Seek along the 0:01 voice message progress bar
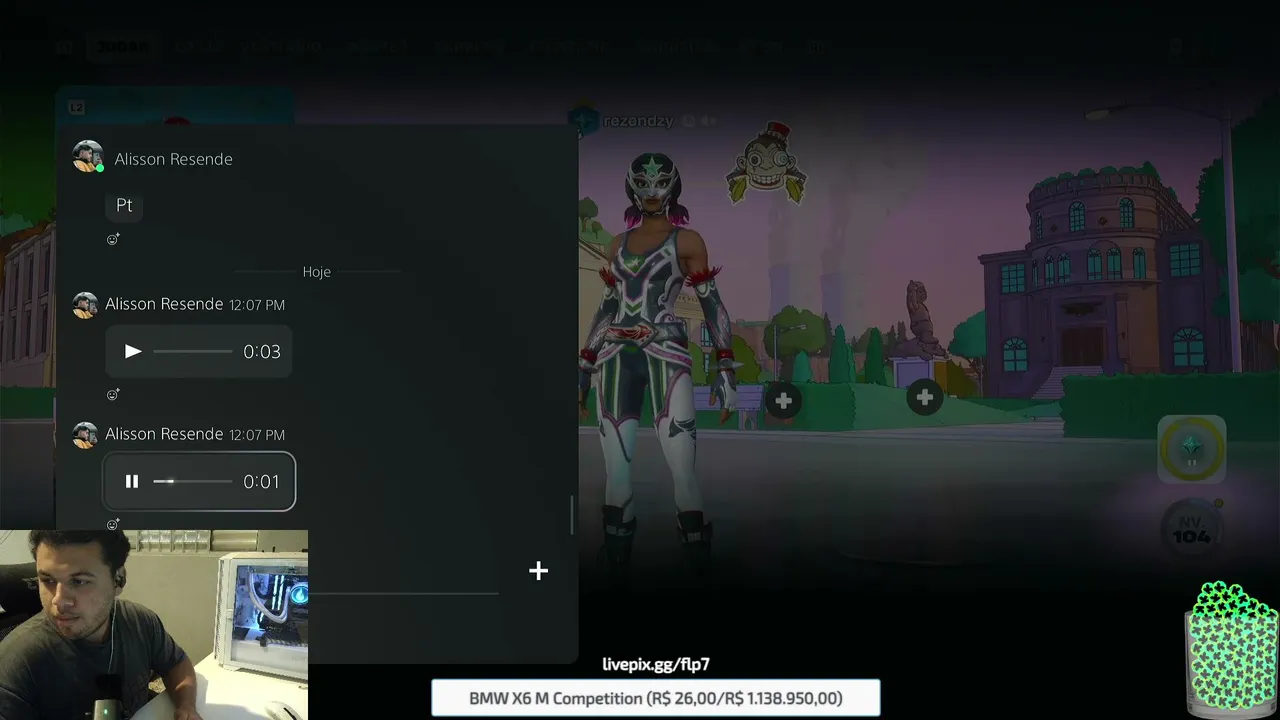 [193, 481]
